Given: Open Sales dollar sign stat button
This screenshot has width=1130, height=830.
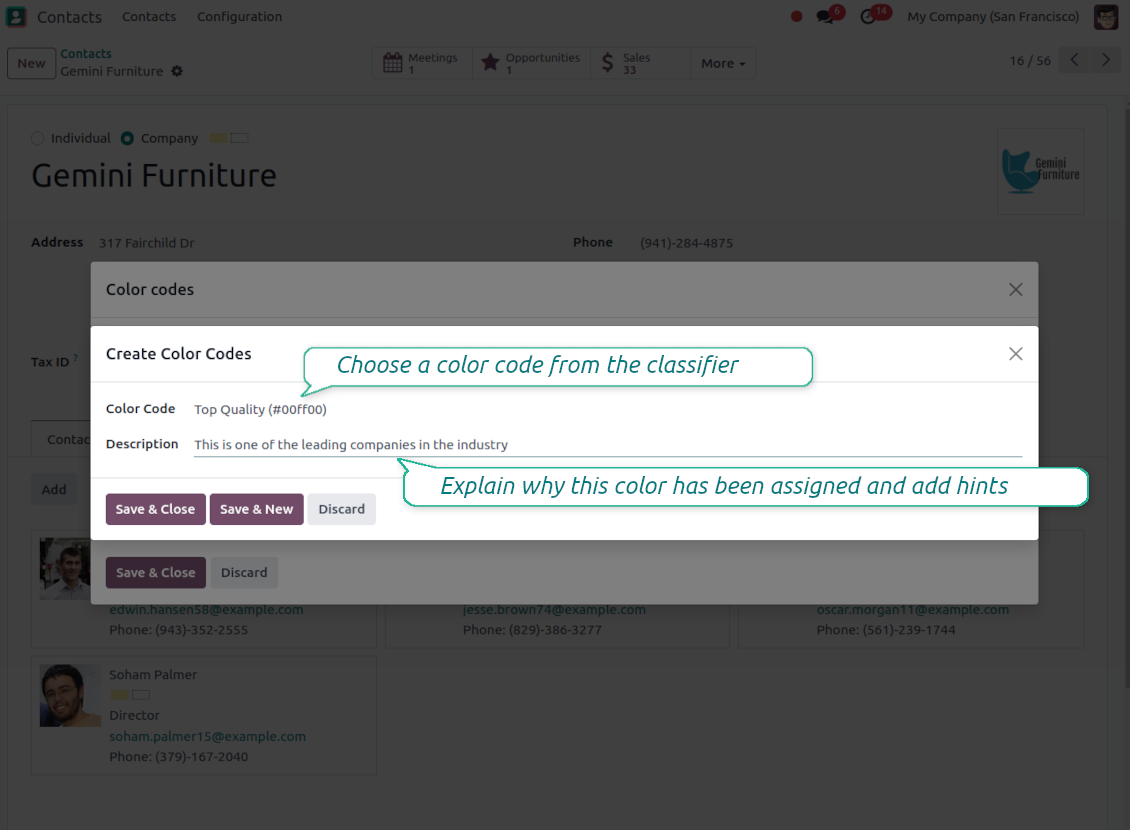Looking at the screenshot, I should (607, 63).
